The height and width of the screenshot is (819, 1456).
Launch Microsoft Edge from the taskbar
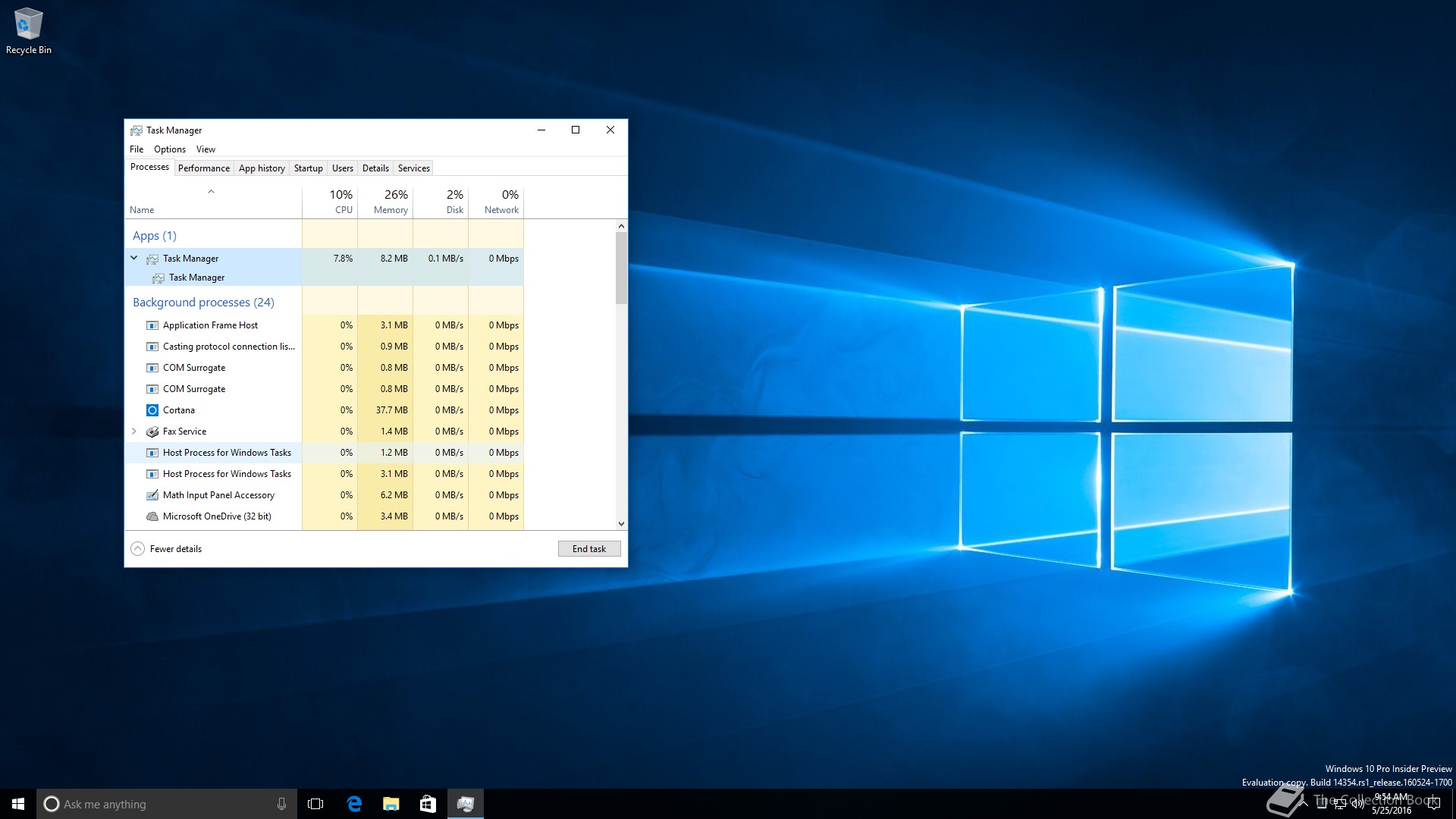[353, 804]
